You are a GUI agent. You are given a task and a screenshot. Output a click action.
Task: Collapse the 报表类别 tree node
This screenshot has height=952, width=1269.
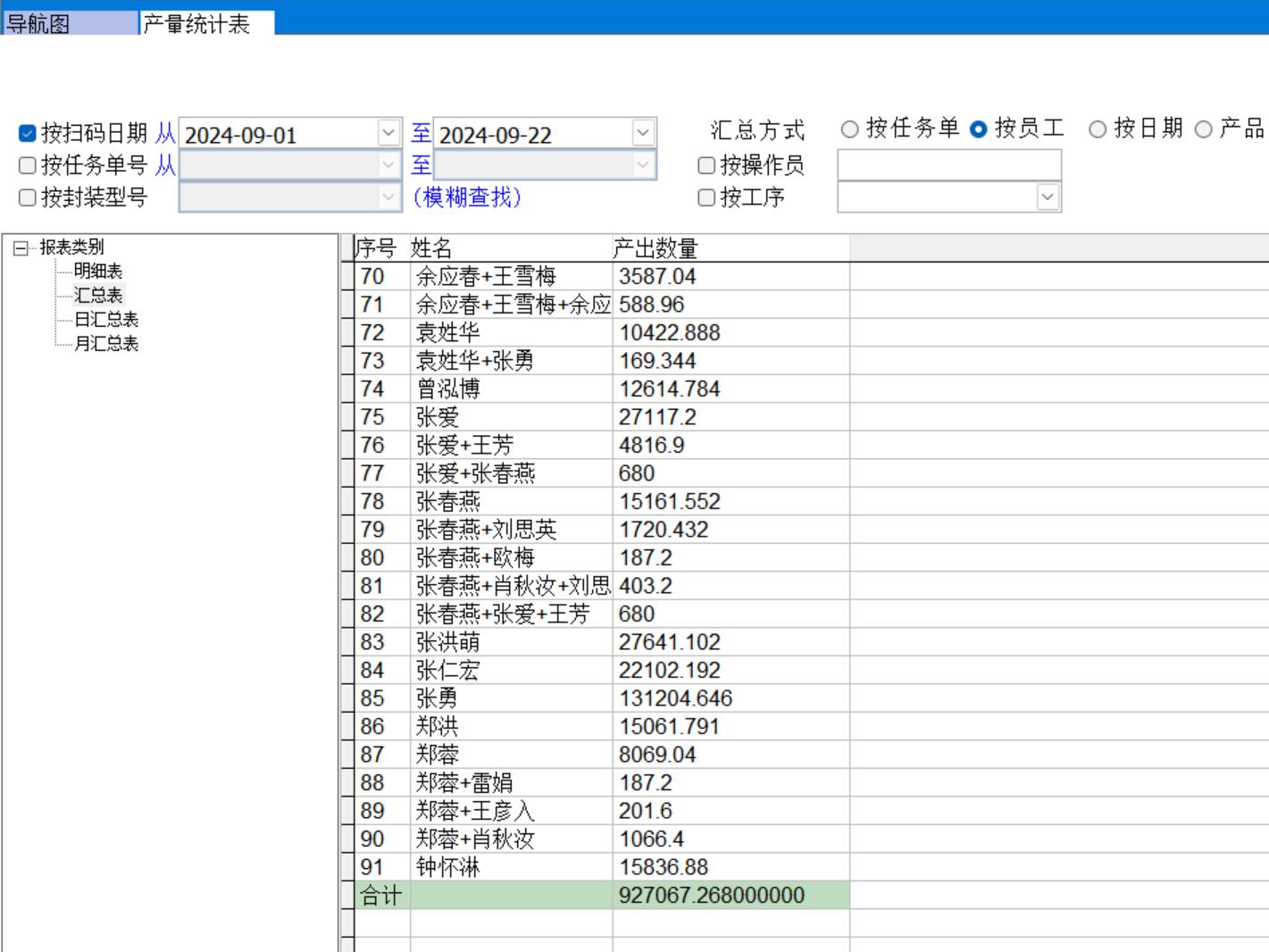[x=21, y=248]
